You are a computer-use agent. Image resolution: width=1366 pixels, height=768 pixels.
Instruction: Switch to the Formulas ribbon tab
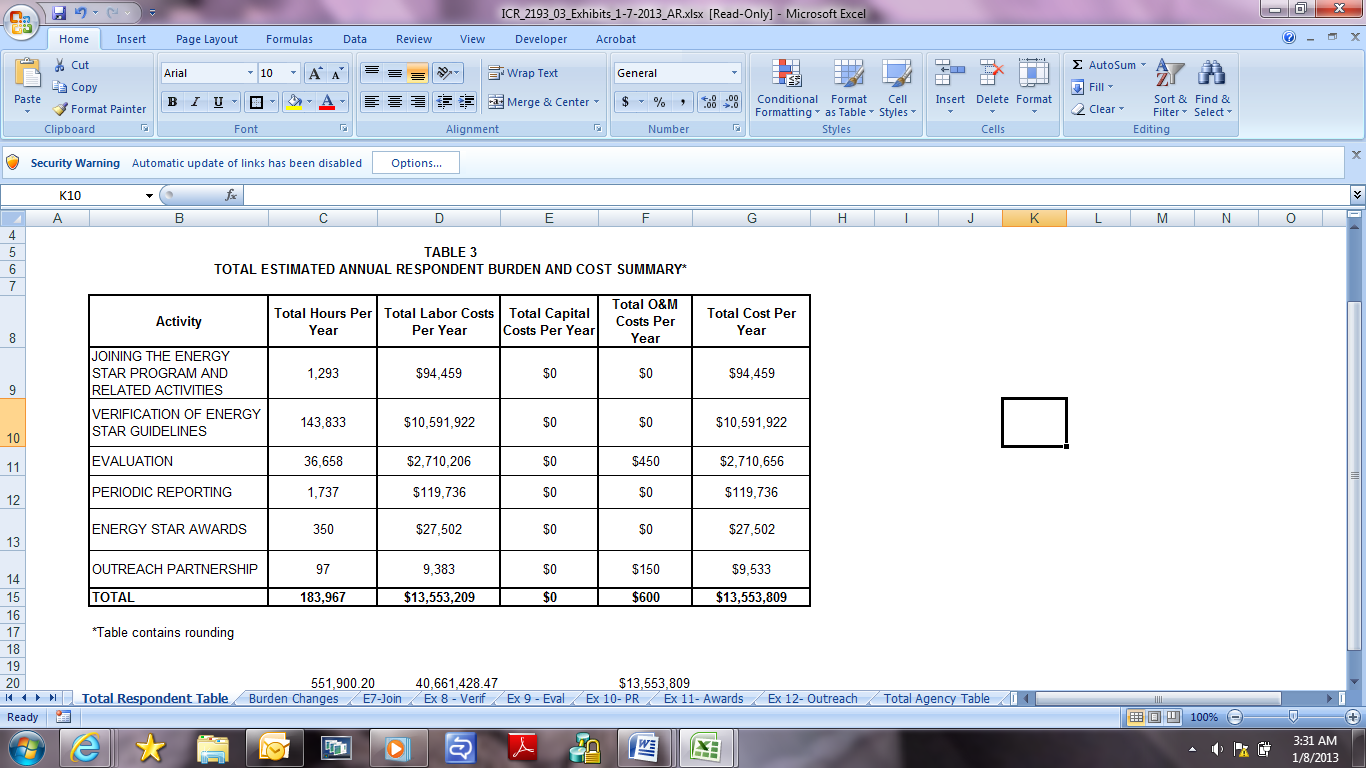(289, 39)
